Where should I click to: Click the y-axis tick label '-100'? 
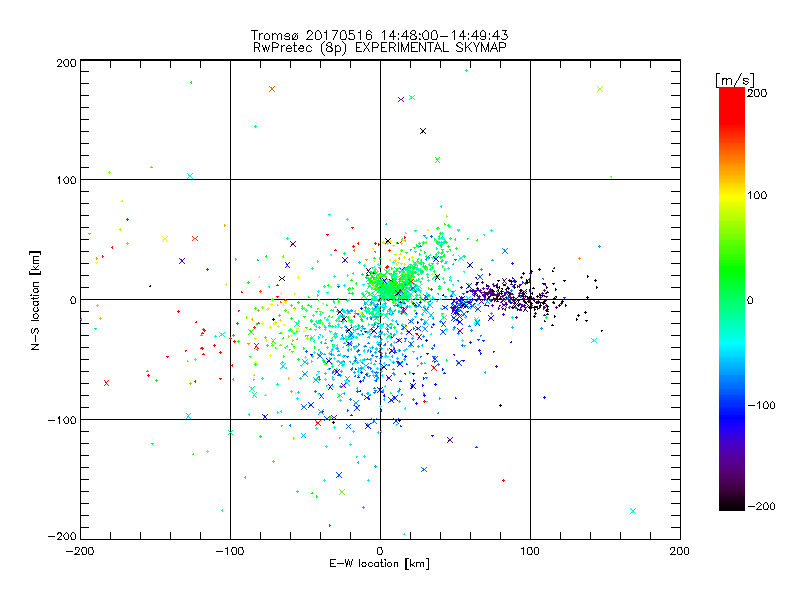(62, 420)
